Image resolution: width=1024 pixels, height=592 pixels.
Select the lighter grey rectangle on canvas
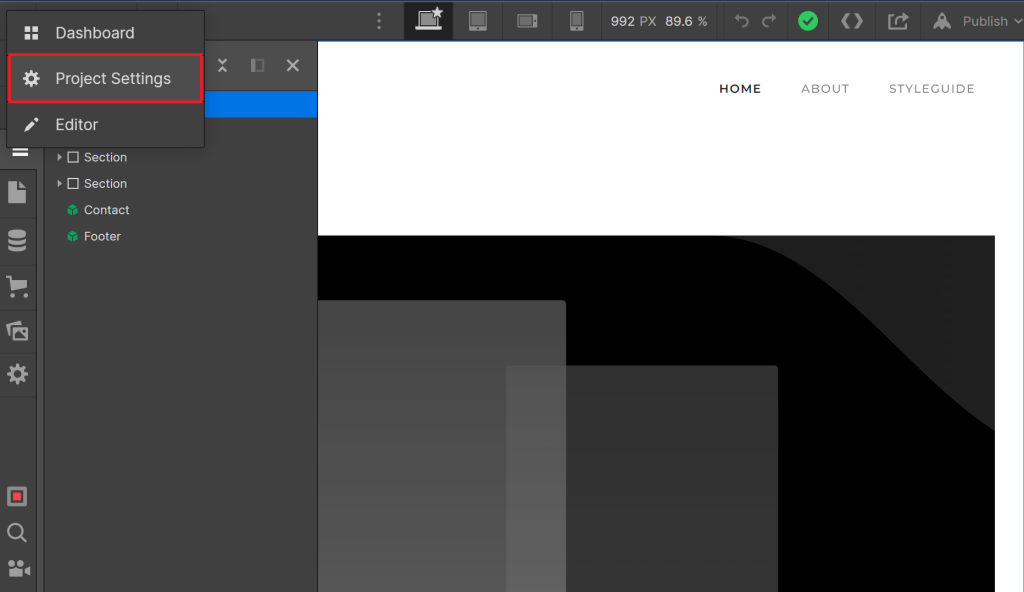pyautogui.click(x=441, y=446)
